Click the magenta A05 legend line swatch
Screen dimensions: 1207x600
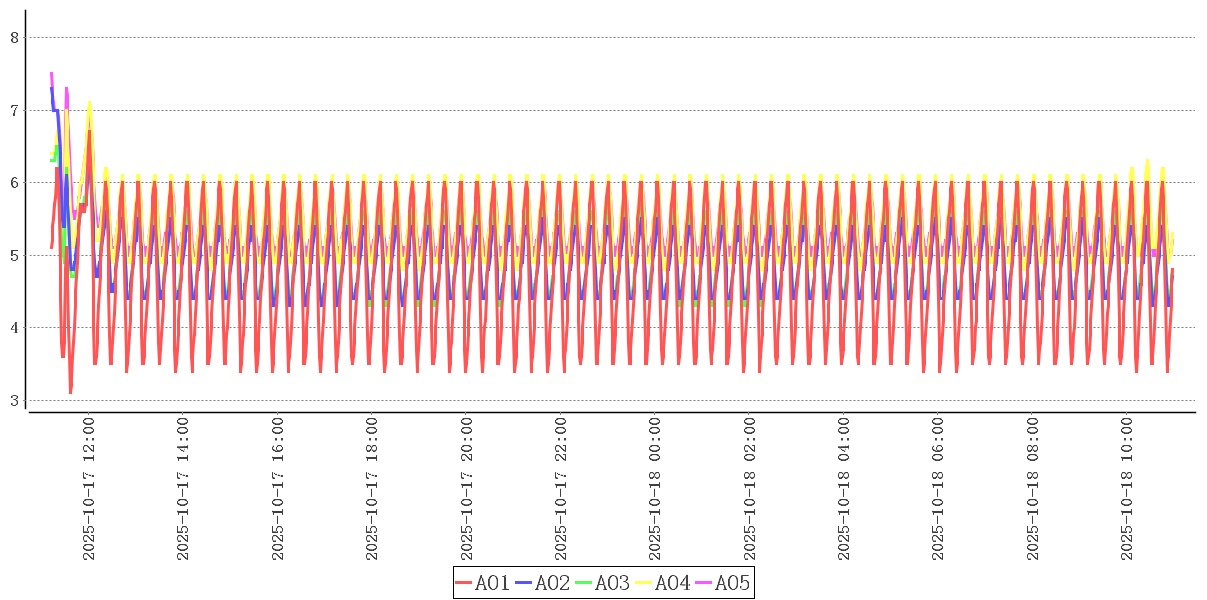[x=704, y=583]
